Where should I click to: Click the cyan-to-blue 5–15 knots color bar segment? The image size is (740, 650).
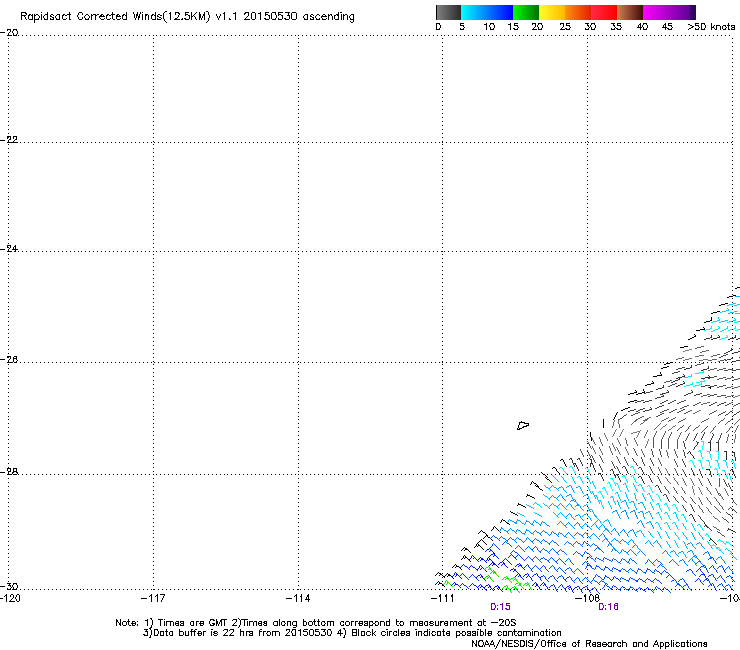pos(487,12)
